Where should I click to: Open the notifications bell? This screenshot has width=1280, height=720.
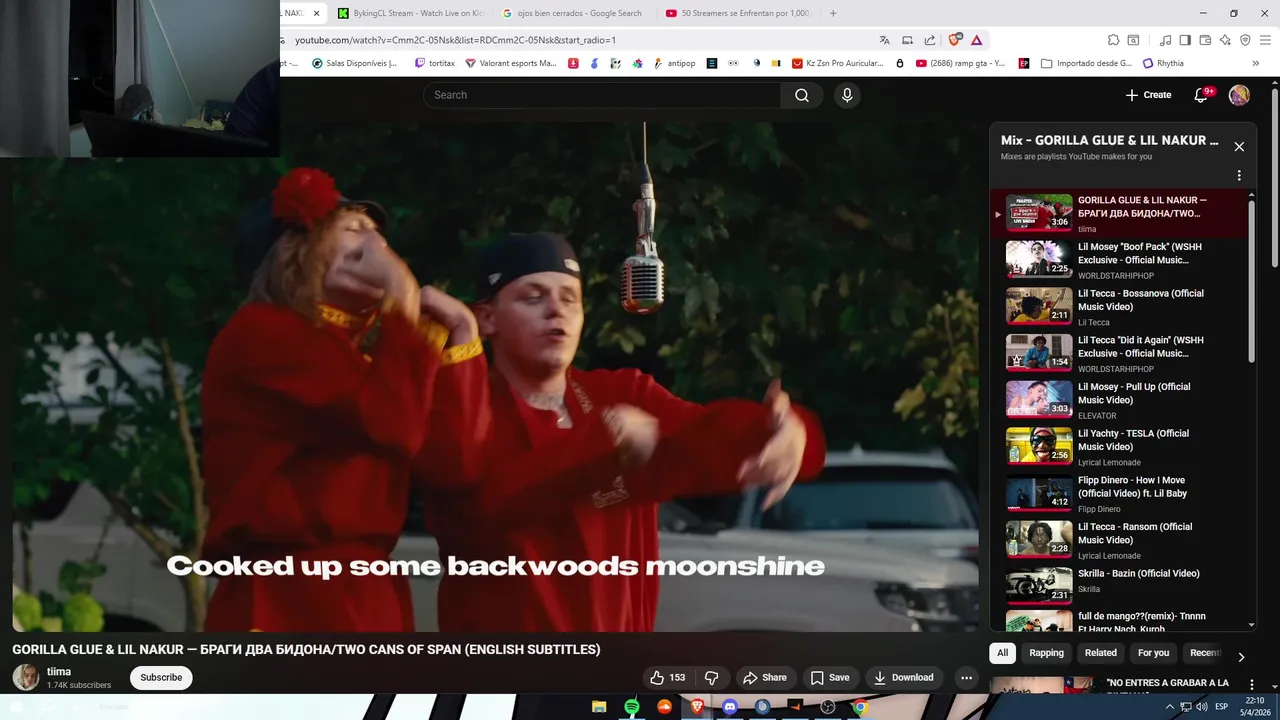tap(1202, 95)
